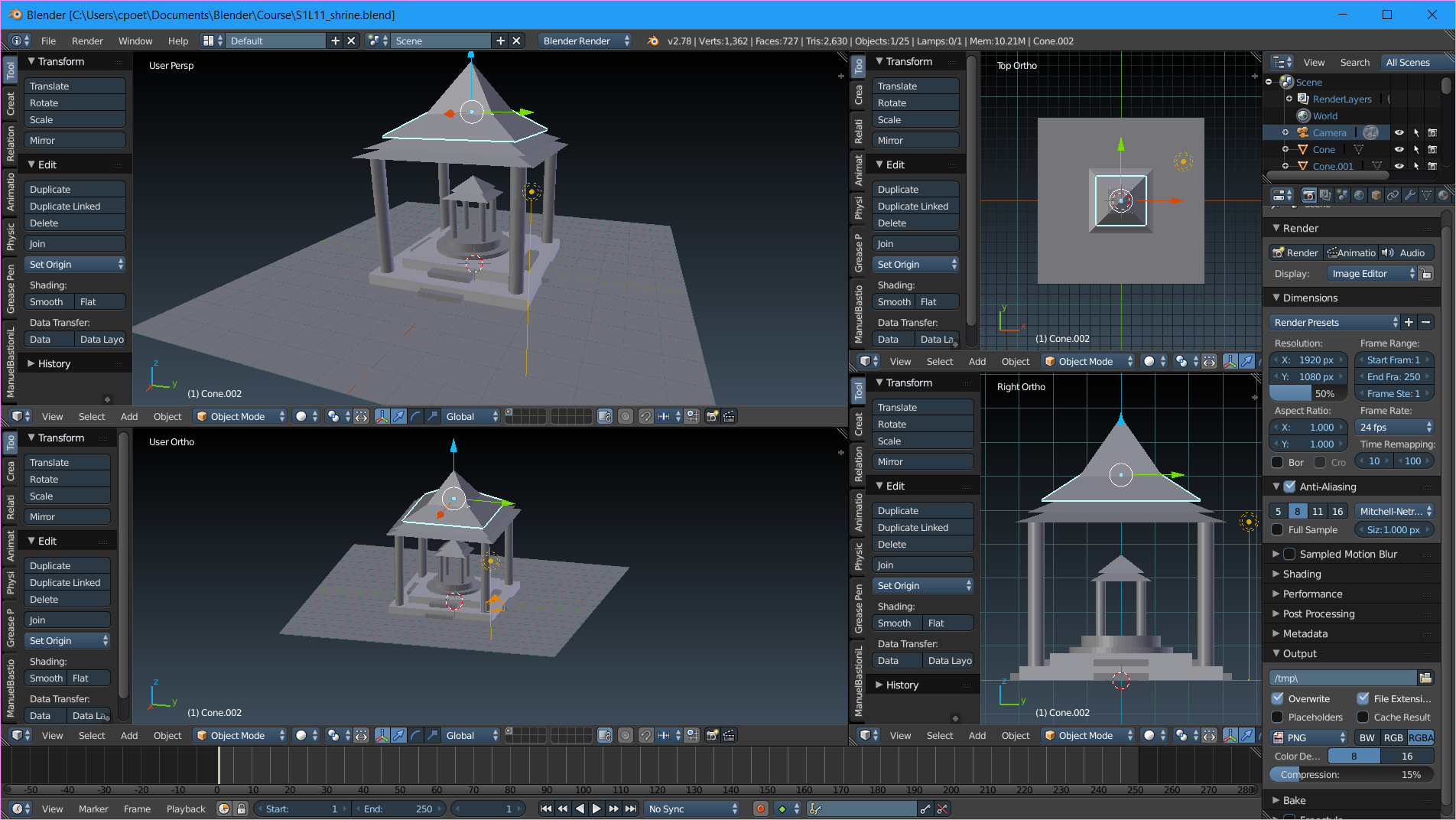Image resolution: width=1456 pixels, height=820 pixels.
Task: Toggle the Overwrite checkbox
Action: [x=1277, y=698]
